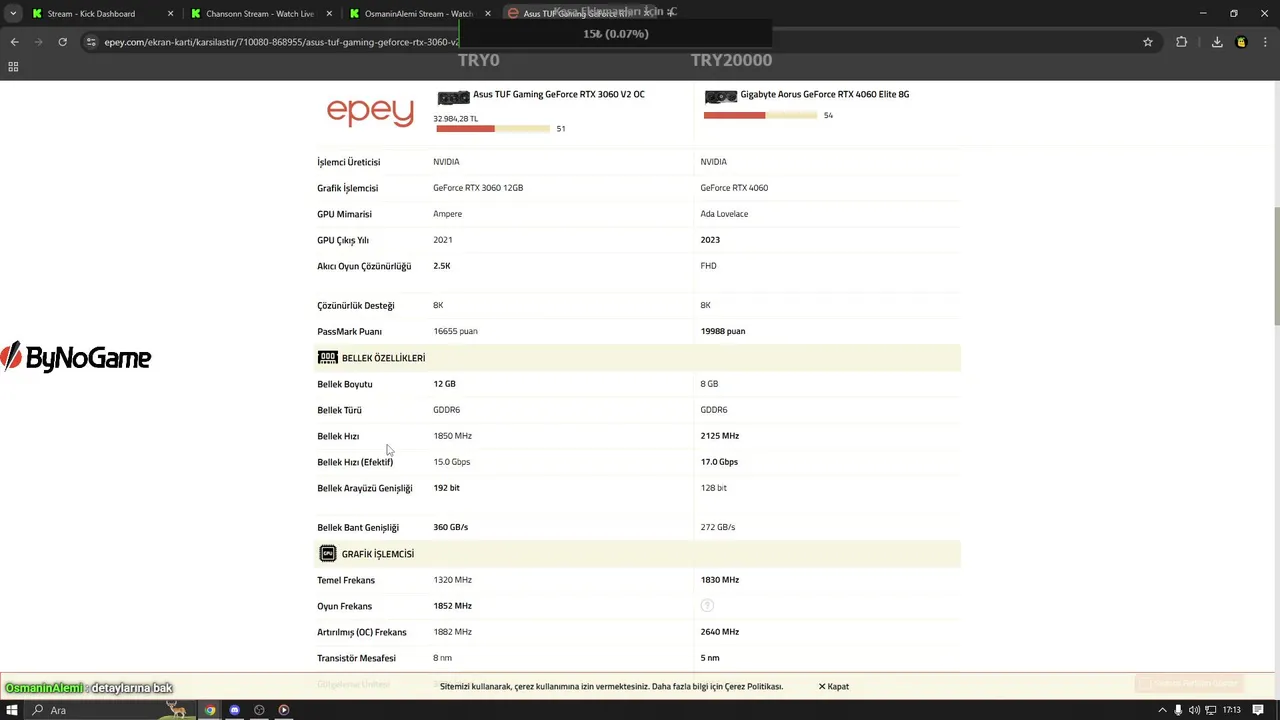
Task: Click the GeForce RTX 3060 12GB value
Action: coord(478,188)
